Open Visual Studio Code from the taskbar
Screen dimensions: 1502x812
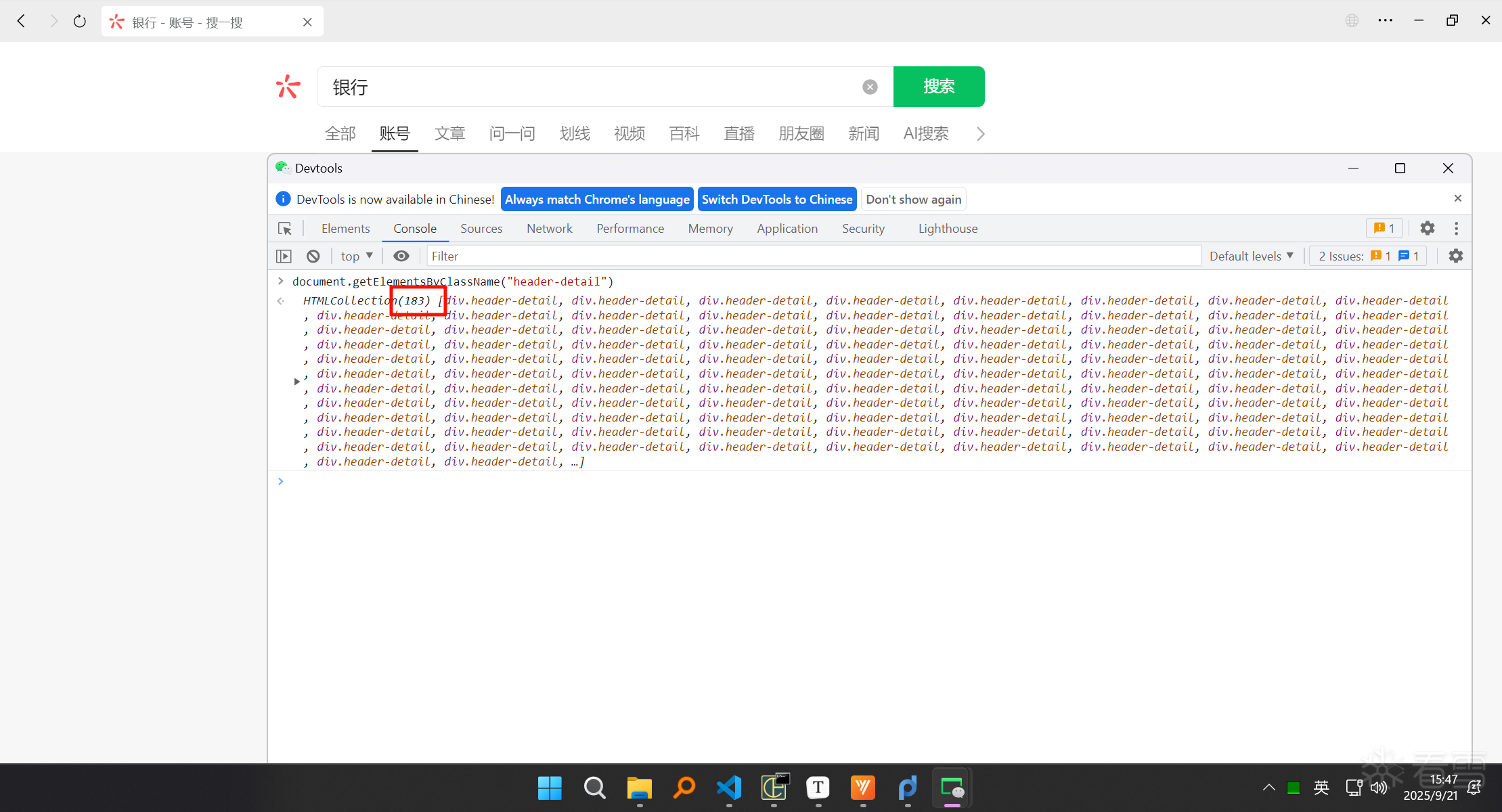coord(728,788)
